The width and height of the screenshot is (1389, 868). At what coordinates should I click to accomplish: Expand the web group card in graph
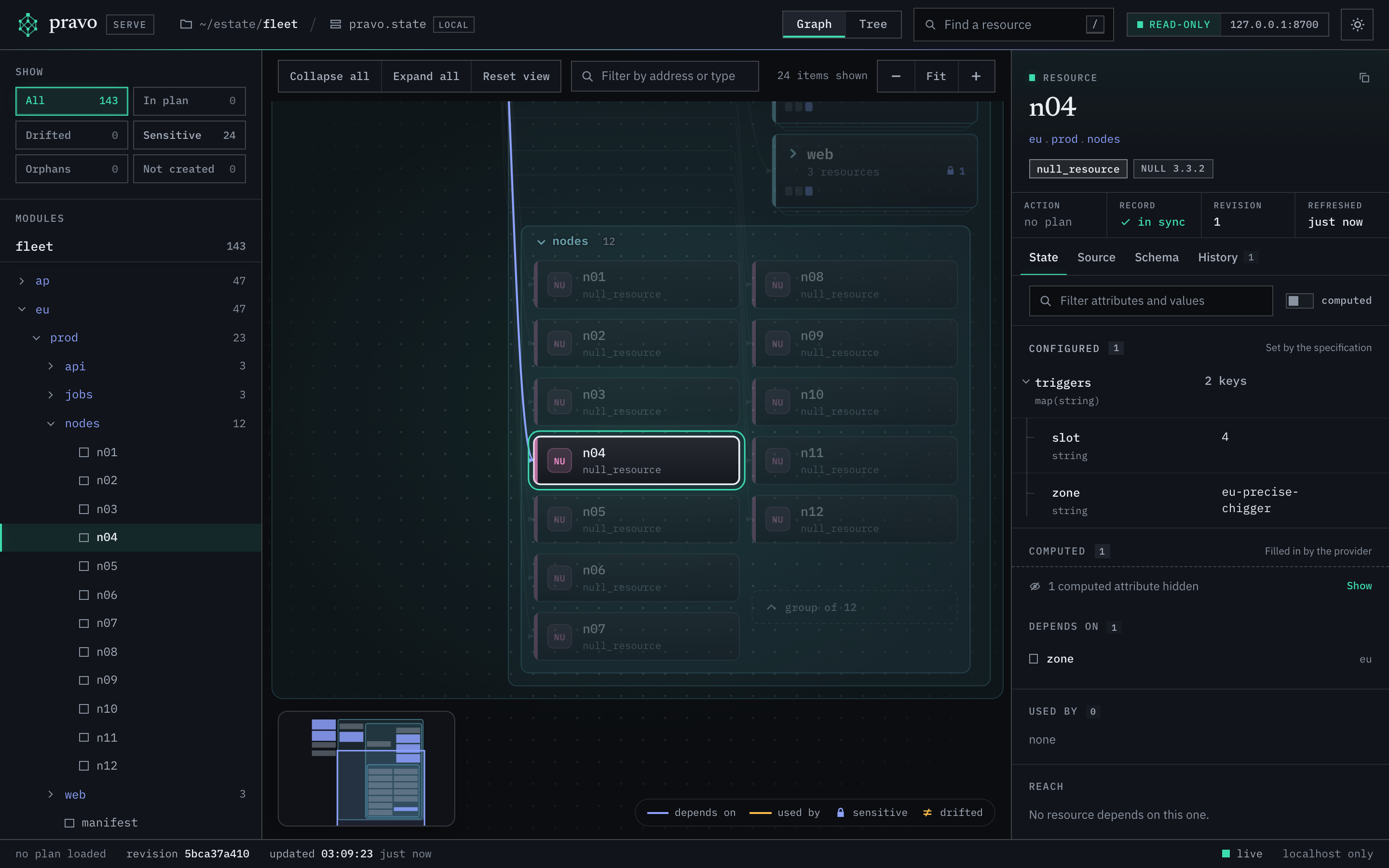tap(793, 154)
